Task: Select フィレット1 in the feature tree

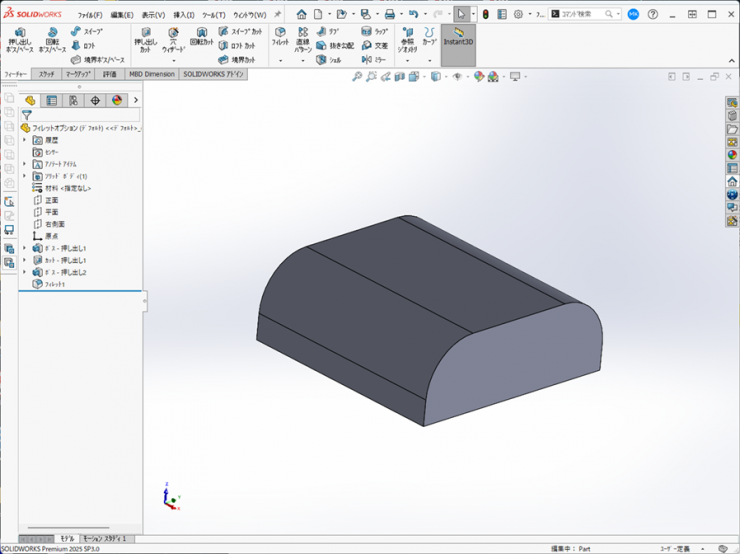Action: click(53, 284)
